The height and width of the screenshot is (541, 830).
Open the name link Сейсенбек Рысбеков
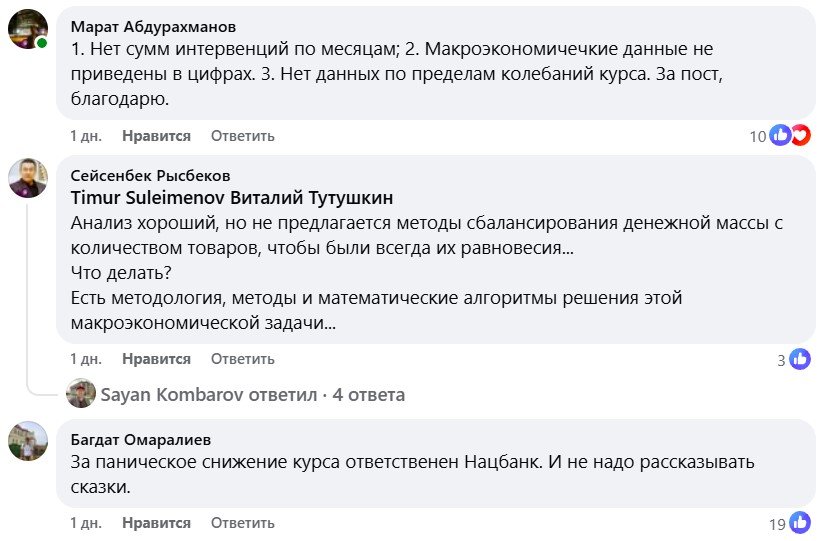(x=150, y=175)
